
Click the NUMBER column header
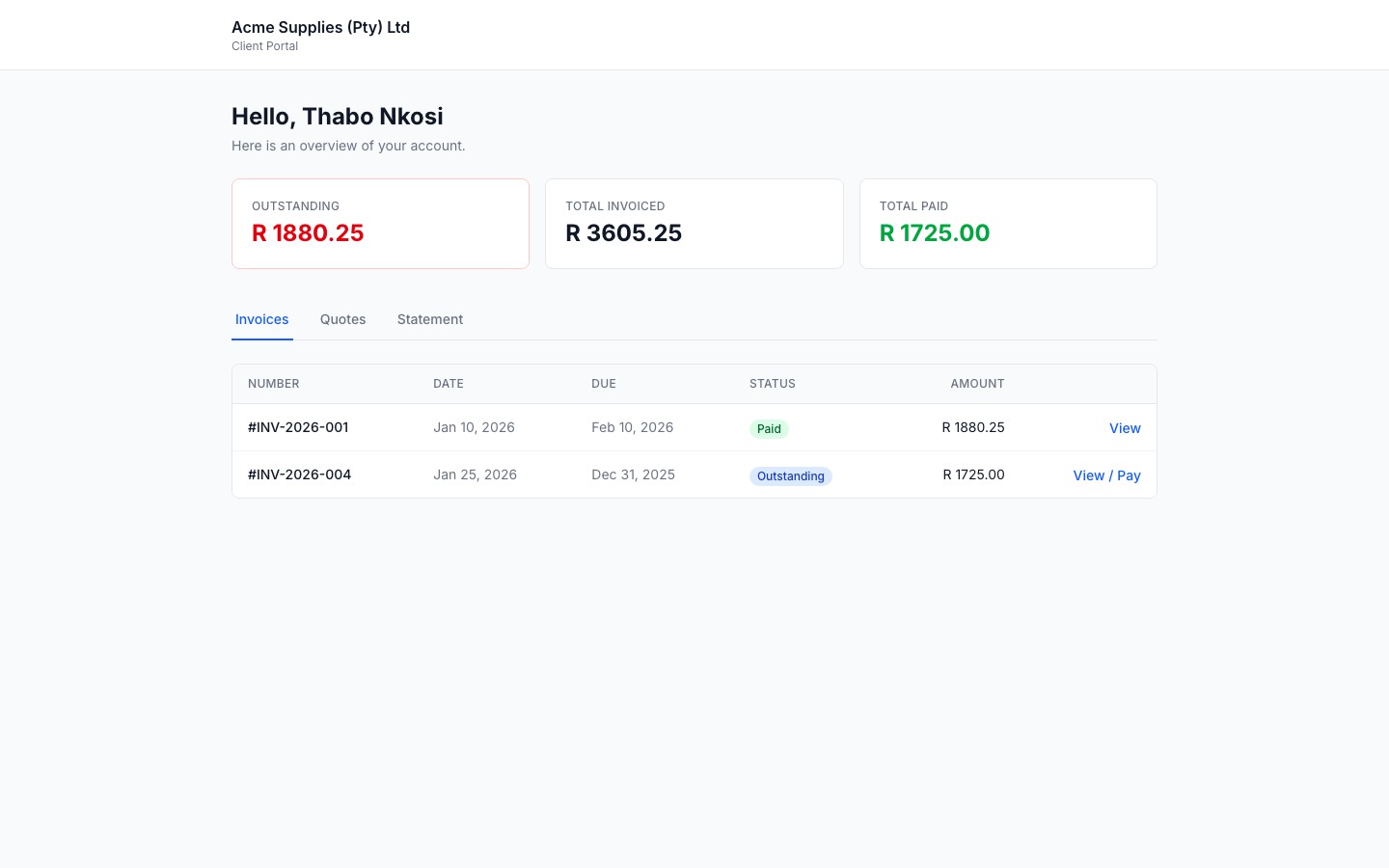point(273,383)
